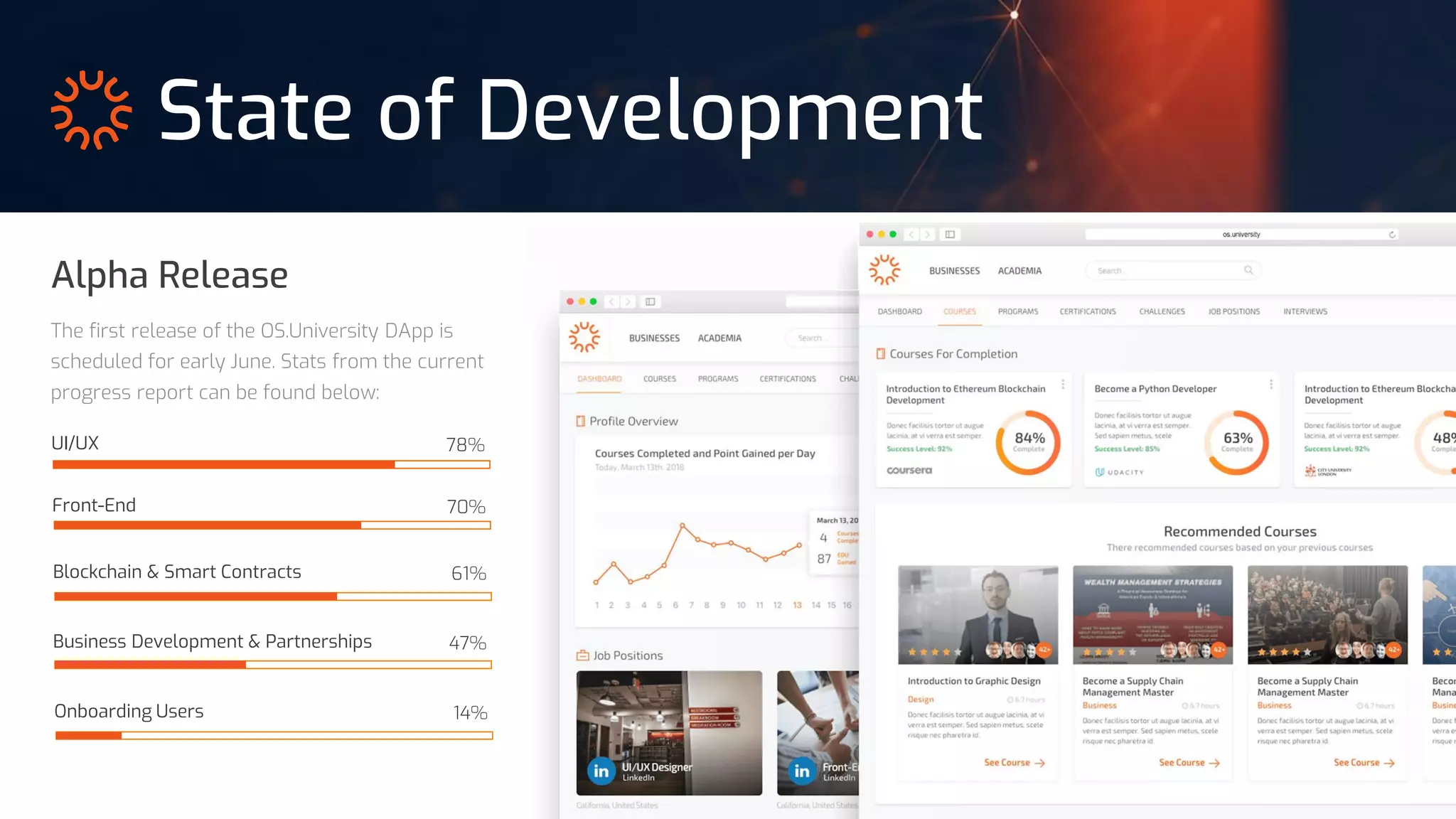Click the OS.University logo in front window
The width and height of the screenshot is (1456, 819).
(884, 270)
